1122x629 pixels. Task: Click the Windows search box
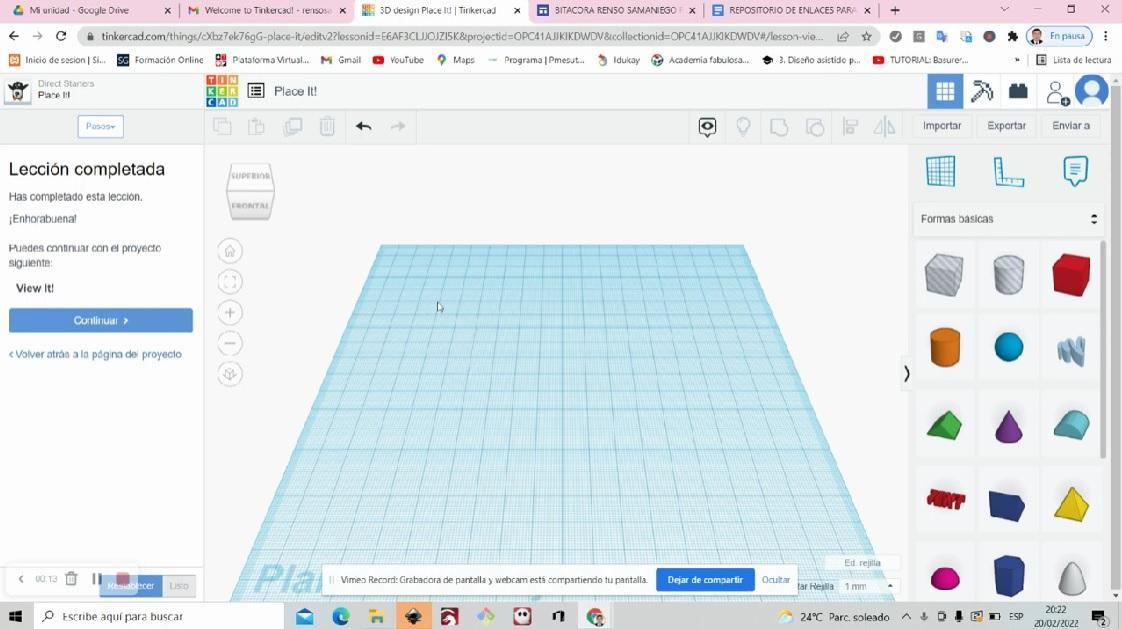pyautogui.click(x=159, y=616)
